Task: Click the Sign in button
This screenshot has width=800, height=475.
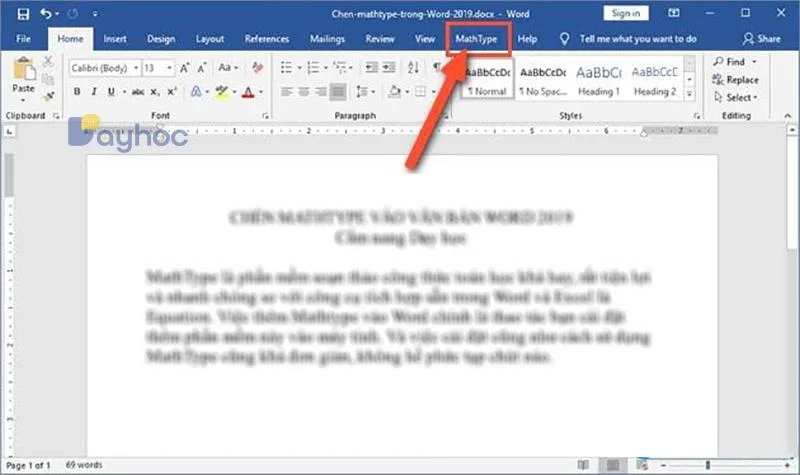Action: (626, 13)
